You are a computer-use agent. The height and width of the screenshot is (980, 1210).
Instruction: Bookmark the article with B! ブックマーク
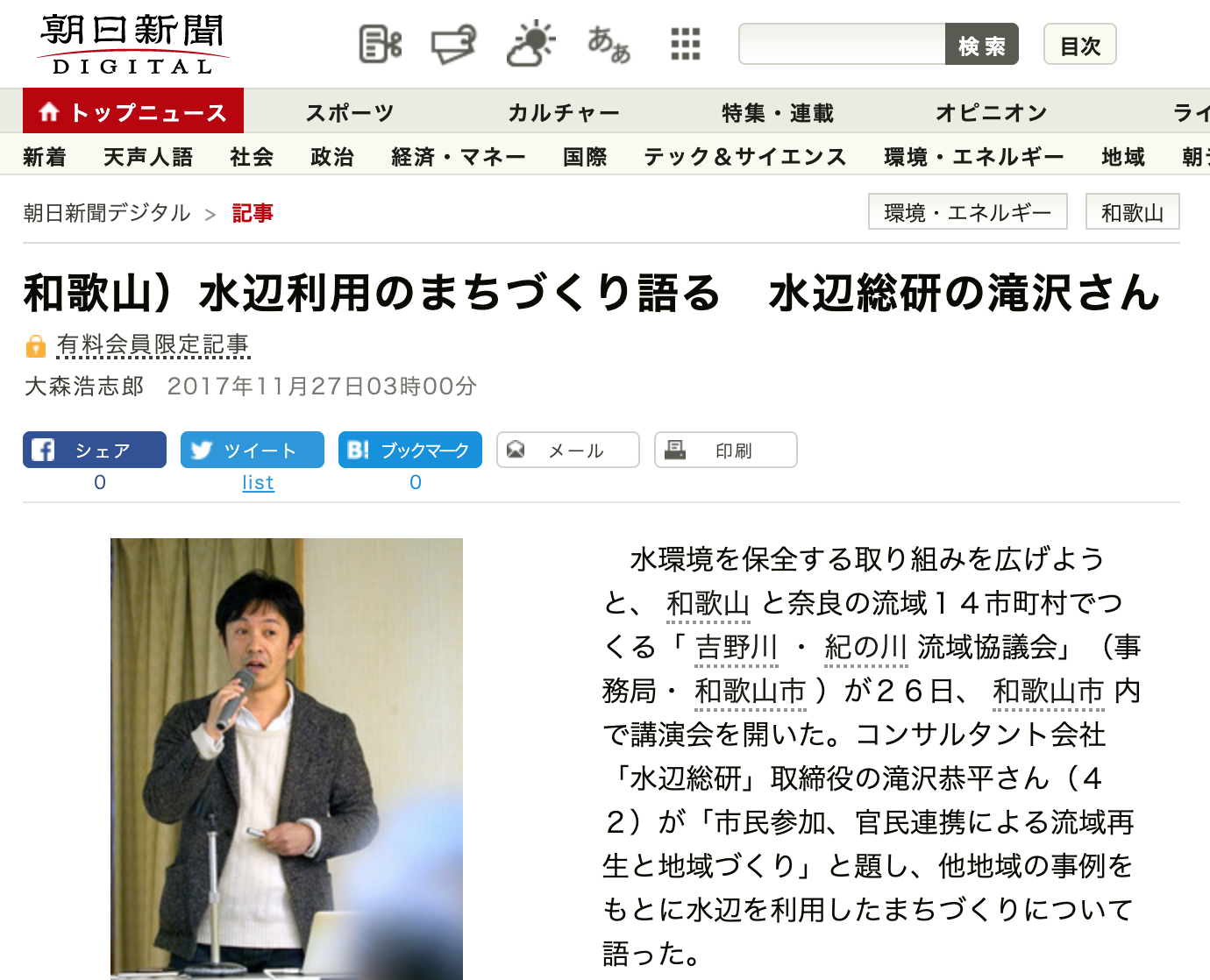(x=410, y=450)
